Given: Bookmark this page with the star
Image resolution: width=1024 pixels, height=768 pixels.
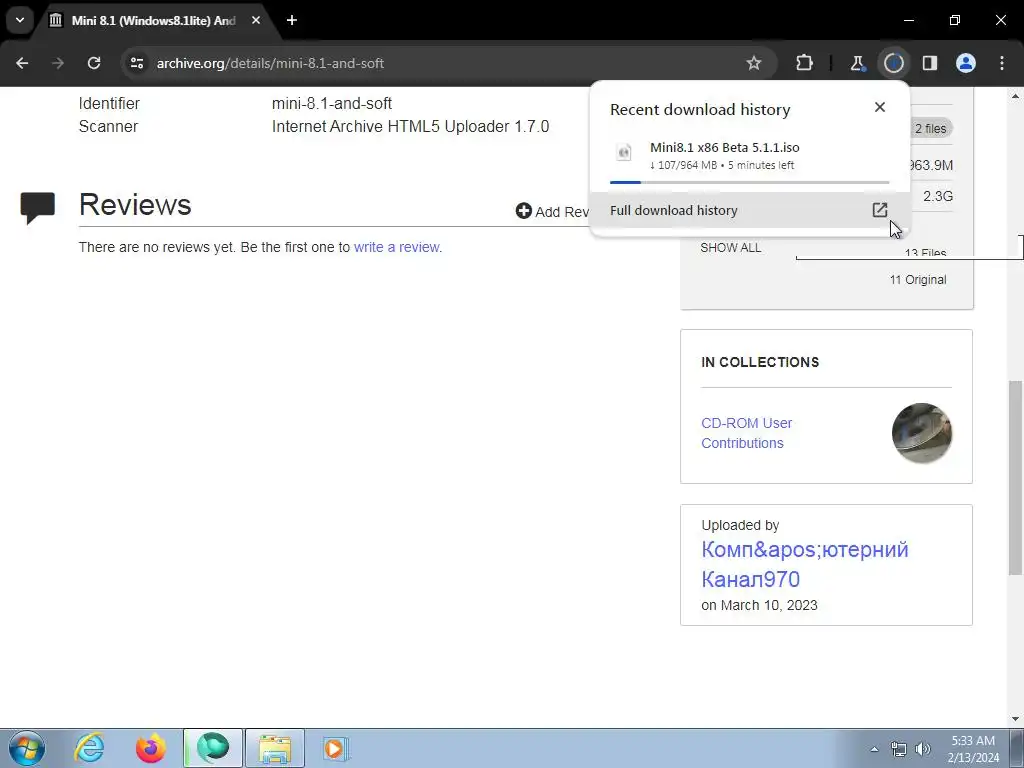Looking at the screenshot, I should [x=754, y=63].
